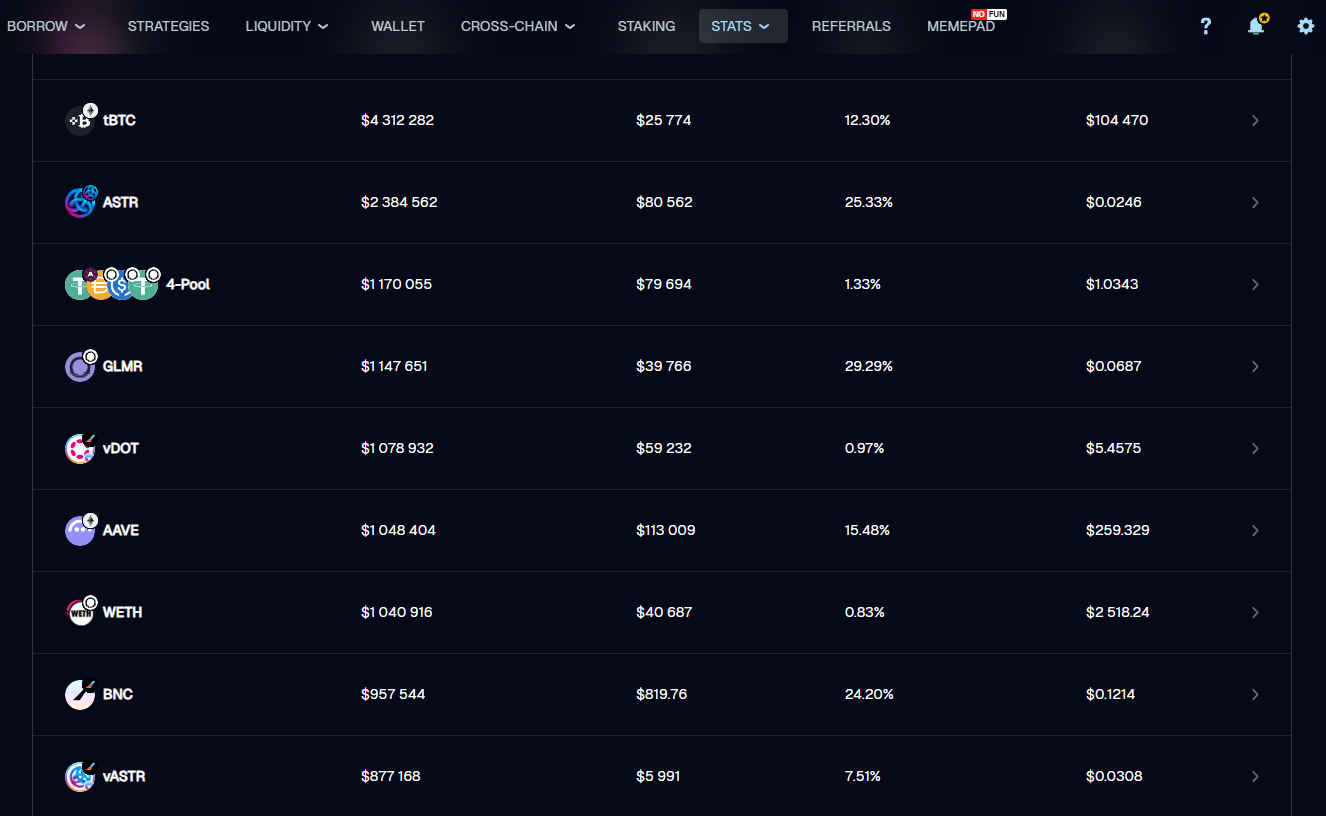
Task: Click tBTC price $104 470
Action: pyautogui.click(x=1117, y=120)
